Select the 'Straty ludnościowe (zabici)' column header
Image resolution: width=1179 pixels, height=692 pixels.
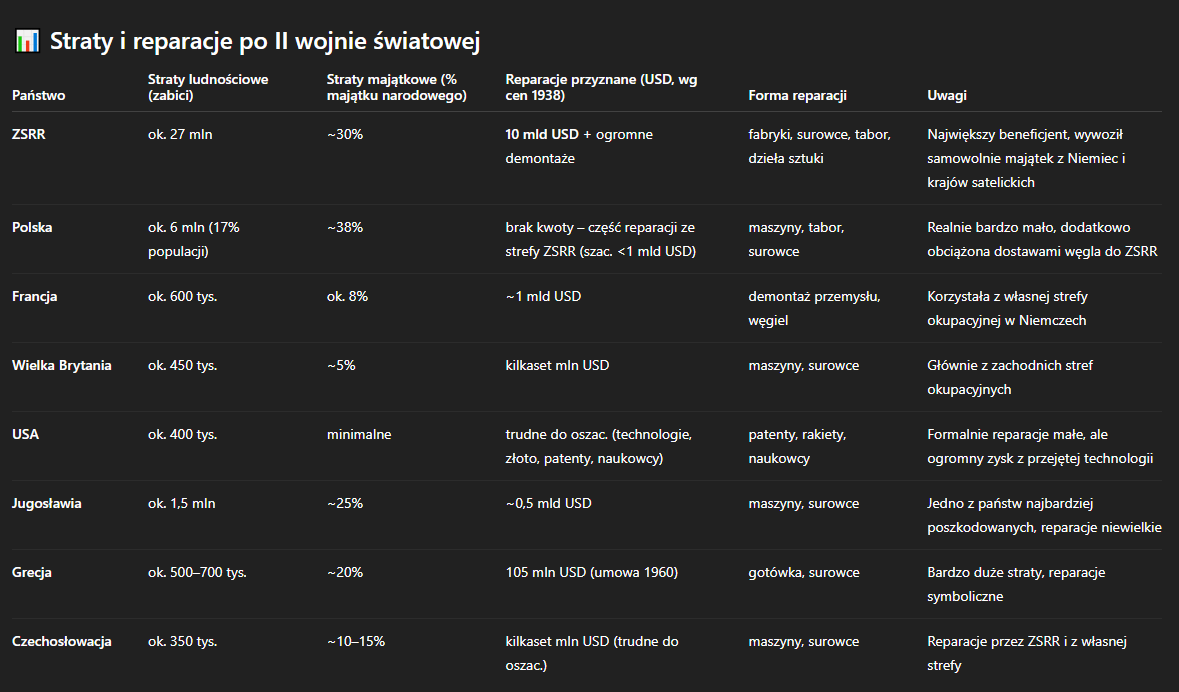(208, 87)
